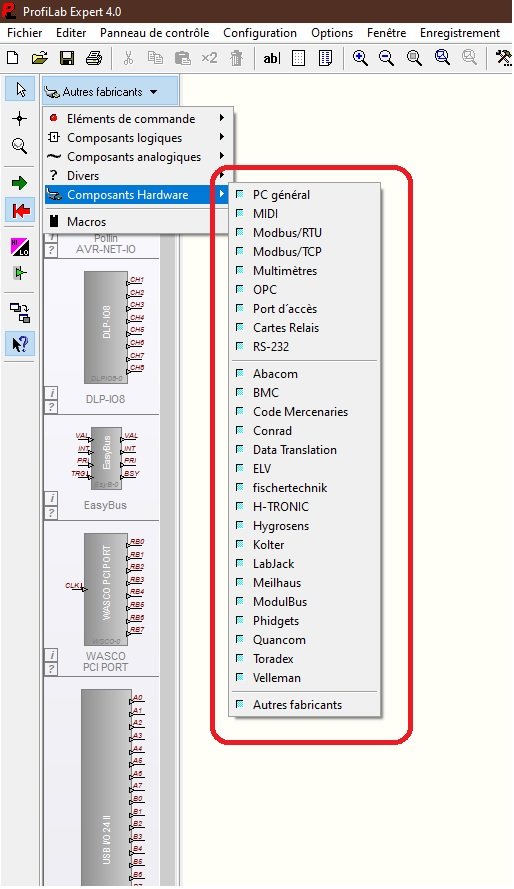Image resolution: width=514 pixels, height=889 pixels.
Task: Click the pointer with question mark icon
Action: 20,345
